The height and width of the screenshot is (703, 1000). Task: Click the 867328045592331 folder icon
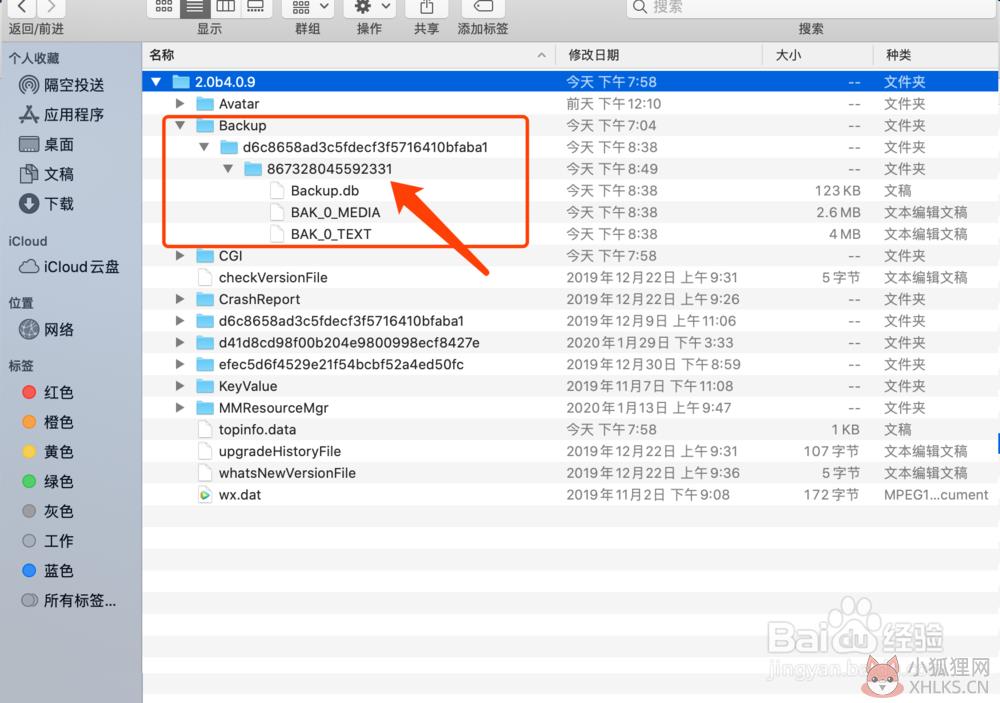[253, 169]
